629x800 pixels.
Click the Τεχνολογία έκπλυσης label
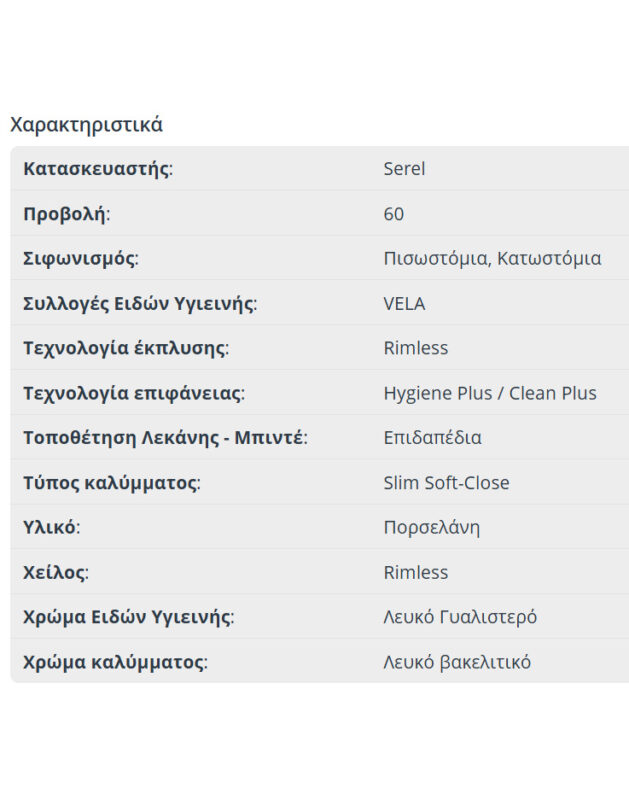(125, 348)
